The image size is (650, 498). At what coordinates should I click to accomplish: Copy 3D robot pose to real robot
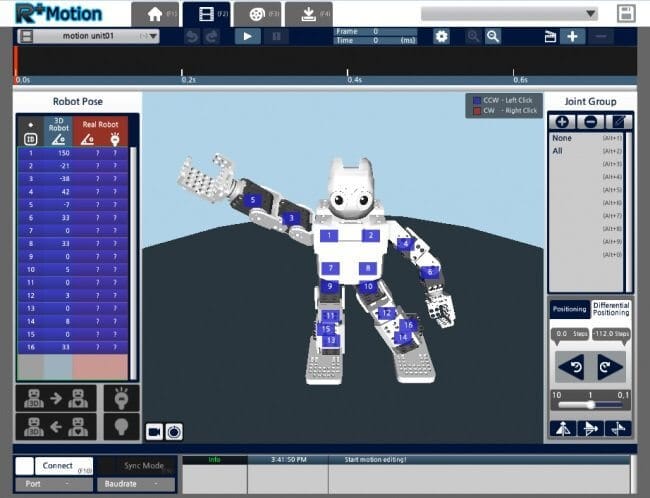tap(56, 397)
